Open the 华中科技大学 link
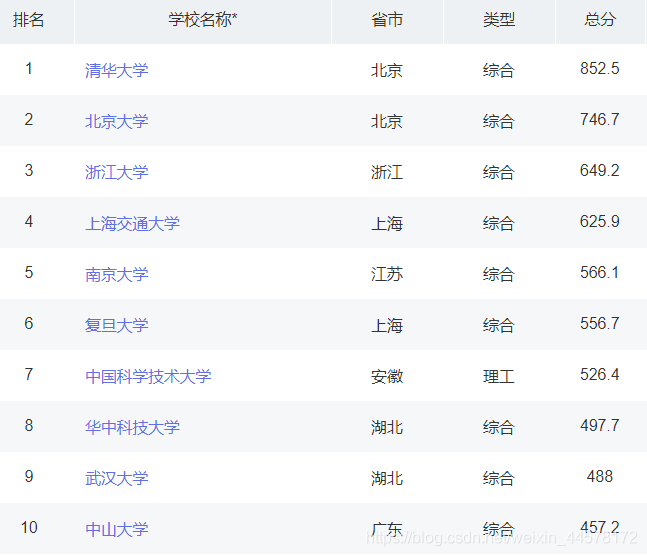Image resolution: width=647 pixels, height=556 pixels. [x=132, y=427]
